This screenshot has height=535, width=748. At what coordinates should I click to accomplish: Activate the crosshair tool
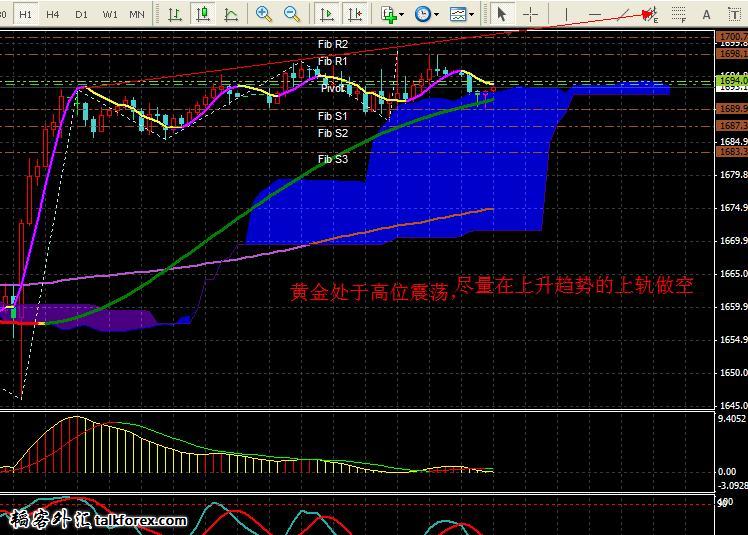pos(531,14)
